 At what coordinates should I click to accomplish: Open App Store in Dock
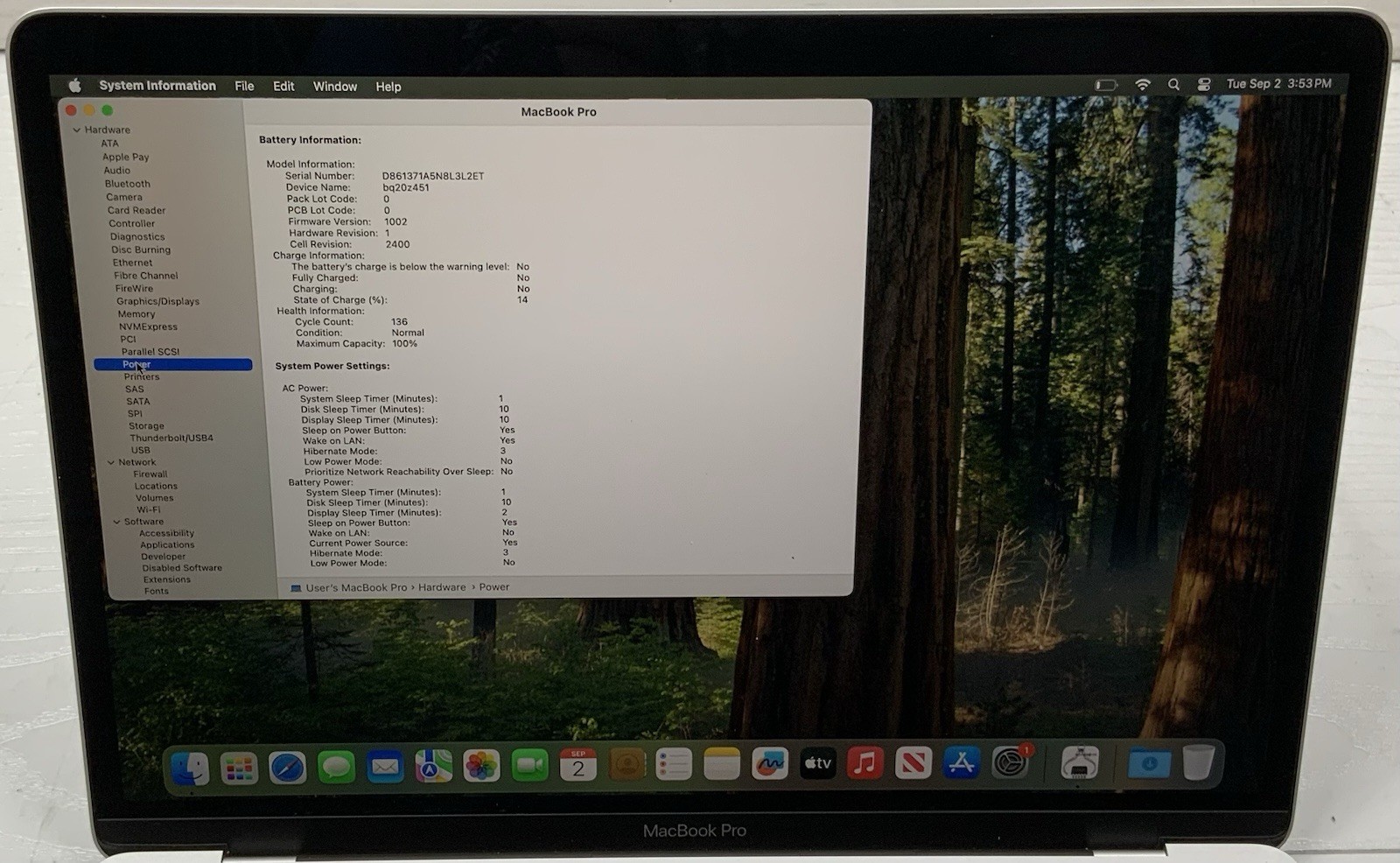point(962,763)
